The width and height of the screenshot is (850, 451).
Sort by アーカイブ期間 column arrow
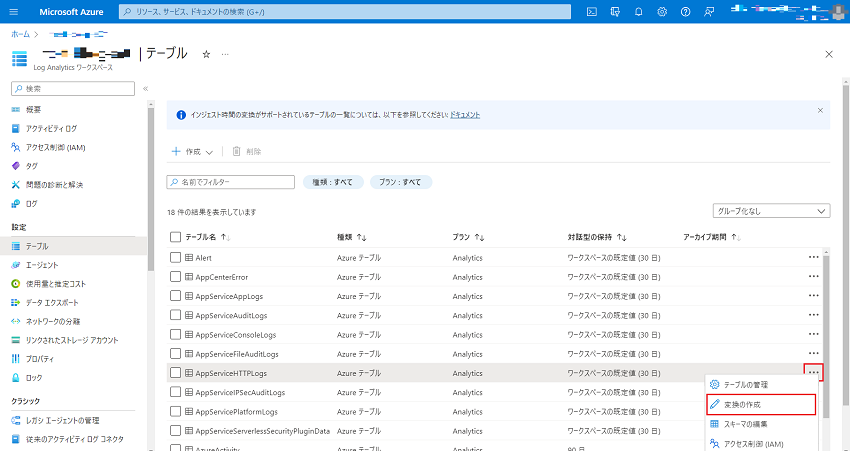[736, 237]
